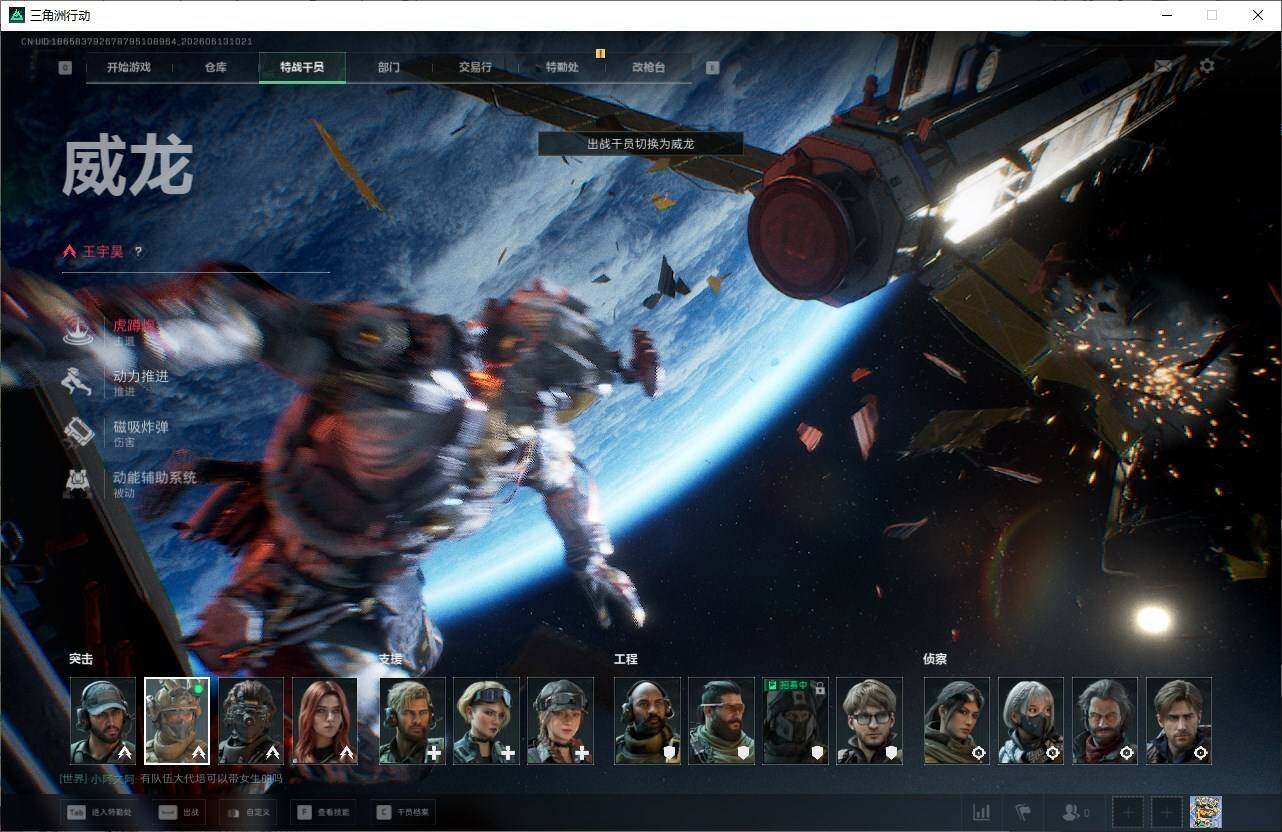Screen dimensions: 1282x832
Task: Click the 工程 class heading
Action: (626, 659)
